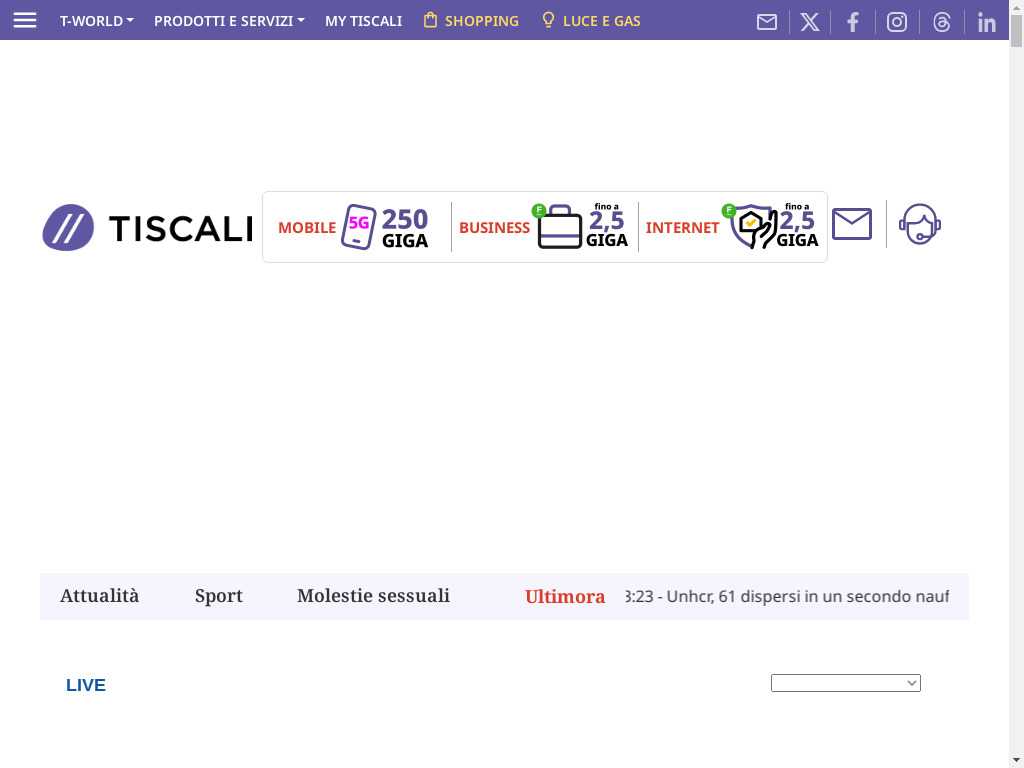Open the SHOPPING link
The image size is (1024, 768).
pyautogui.click(x=471, y=21)
